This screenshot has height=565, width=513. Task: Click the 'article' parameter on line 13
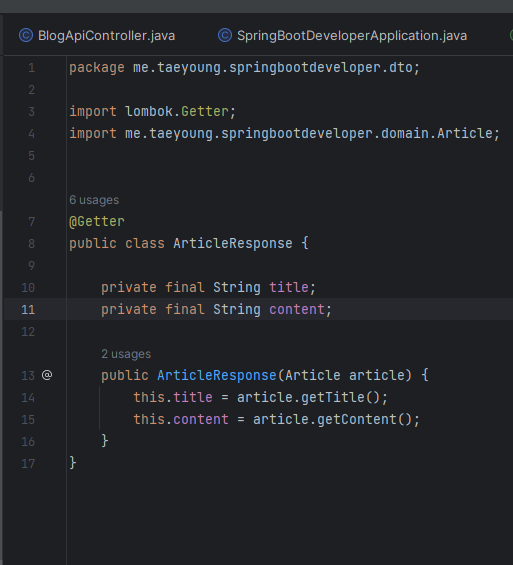[x=377, y=375]
